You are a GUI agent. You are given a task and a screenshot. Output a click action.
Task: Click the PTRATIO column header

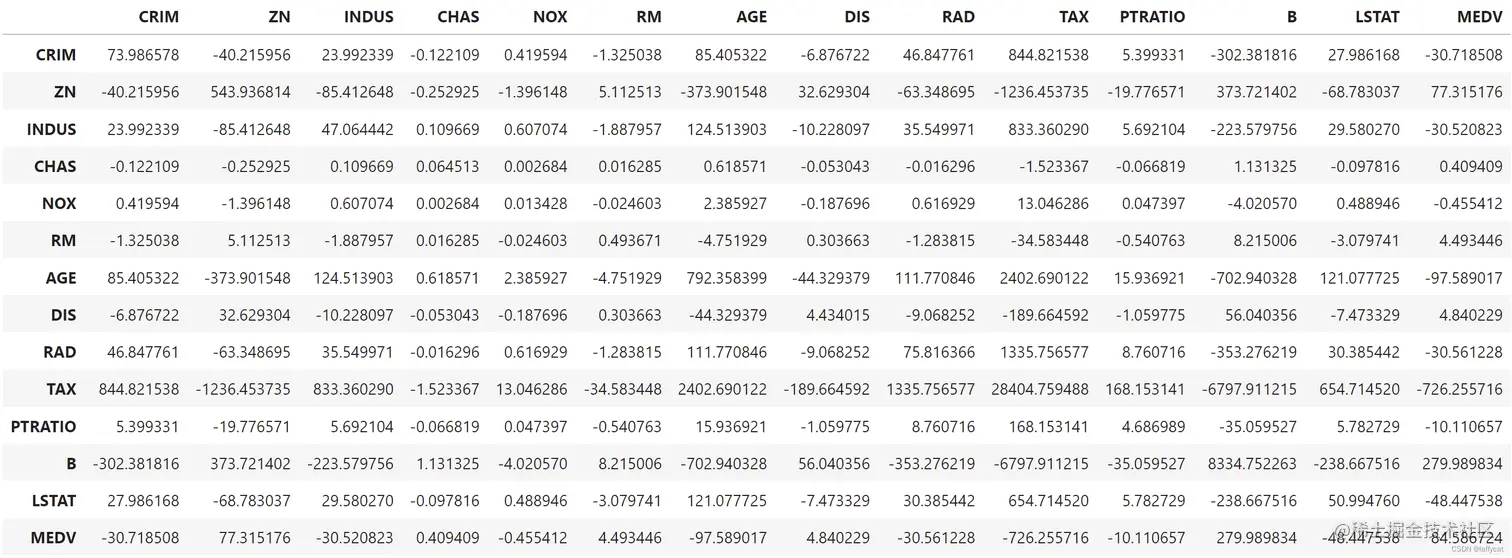1152,17
